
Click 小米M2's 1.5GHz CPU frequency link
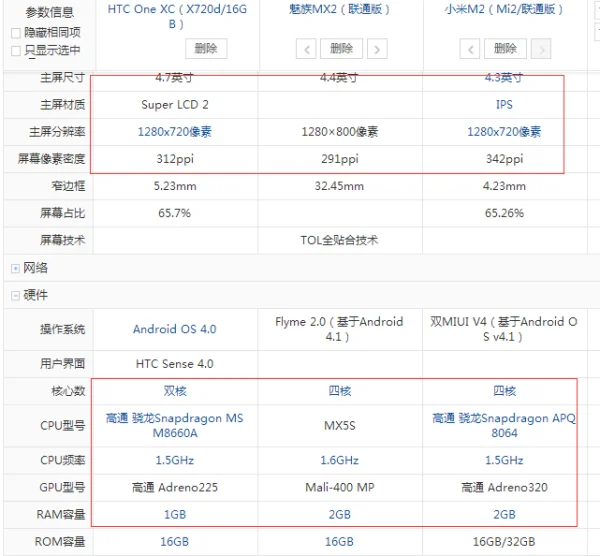[x=504, y=460]
